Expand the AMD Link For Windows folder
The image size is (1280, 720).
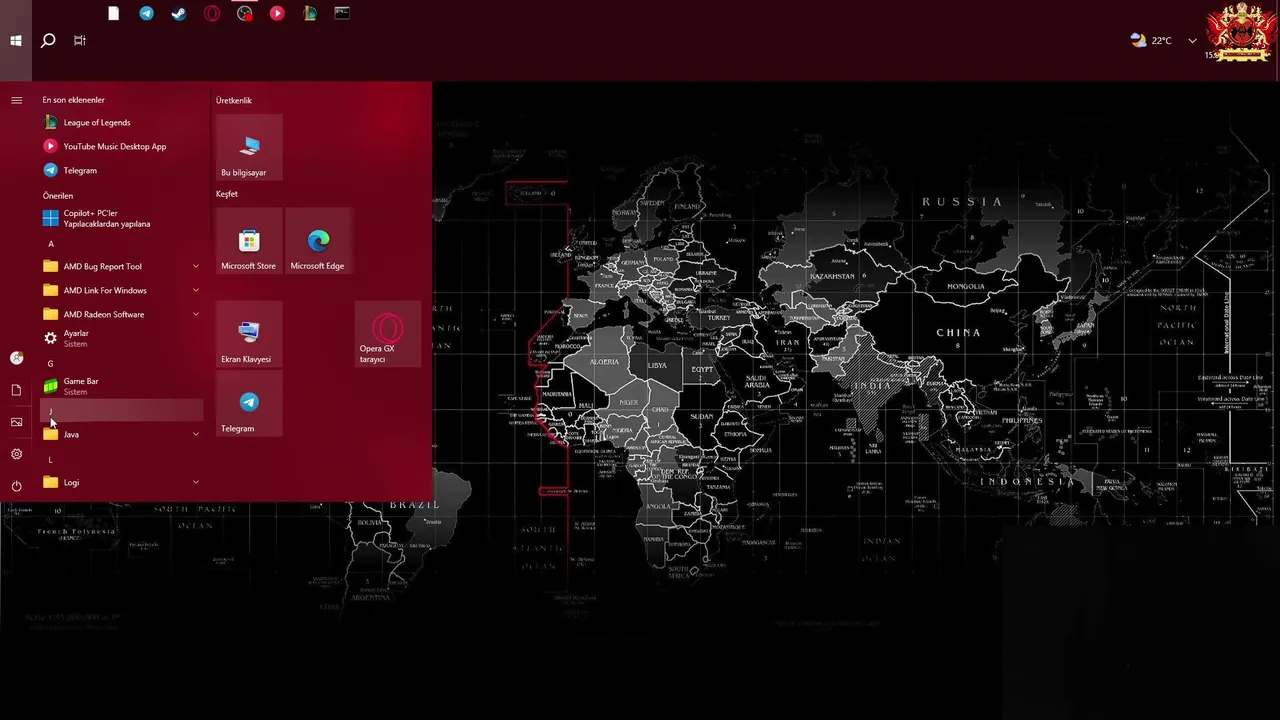(x=122, y=290)
